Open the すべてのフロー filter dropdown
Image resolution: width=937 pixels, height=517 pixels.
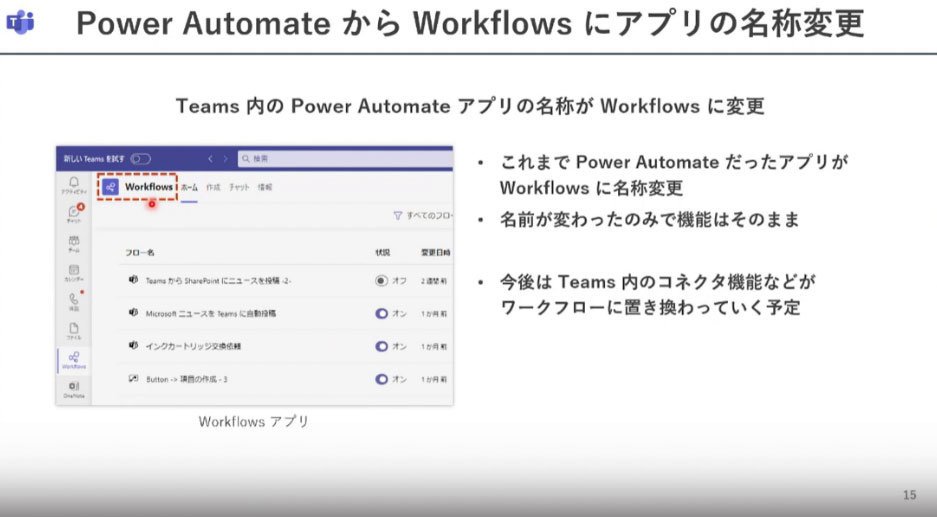pyautogui.click(x=422, y=215)
